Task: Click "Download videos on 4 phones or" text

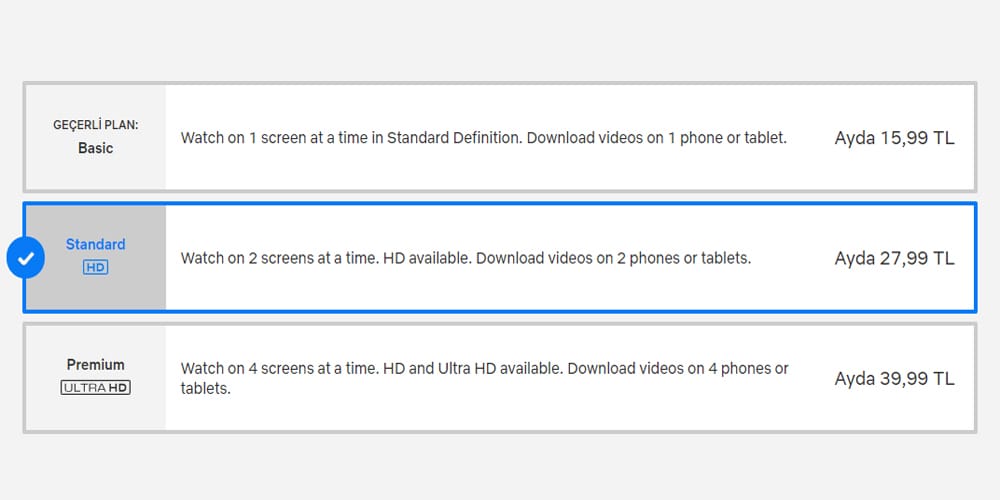Action: (x=678, y=368)
